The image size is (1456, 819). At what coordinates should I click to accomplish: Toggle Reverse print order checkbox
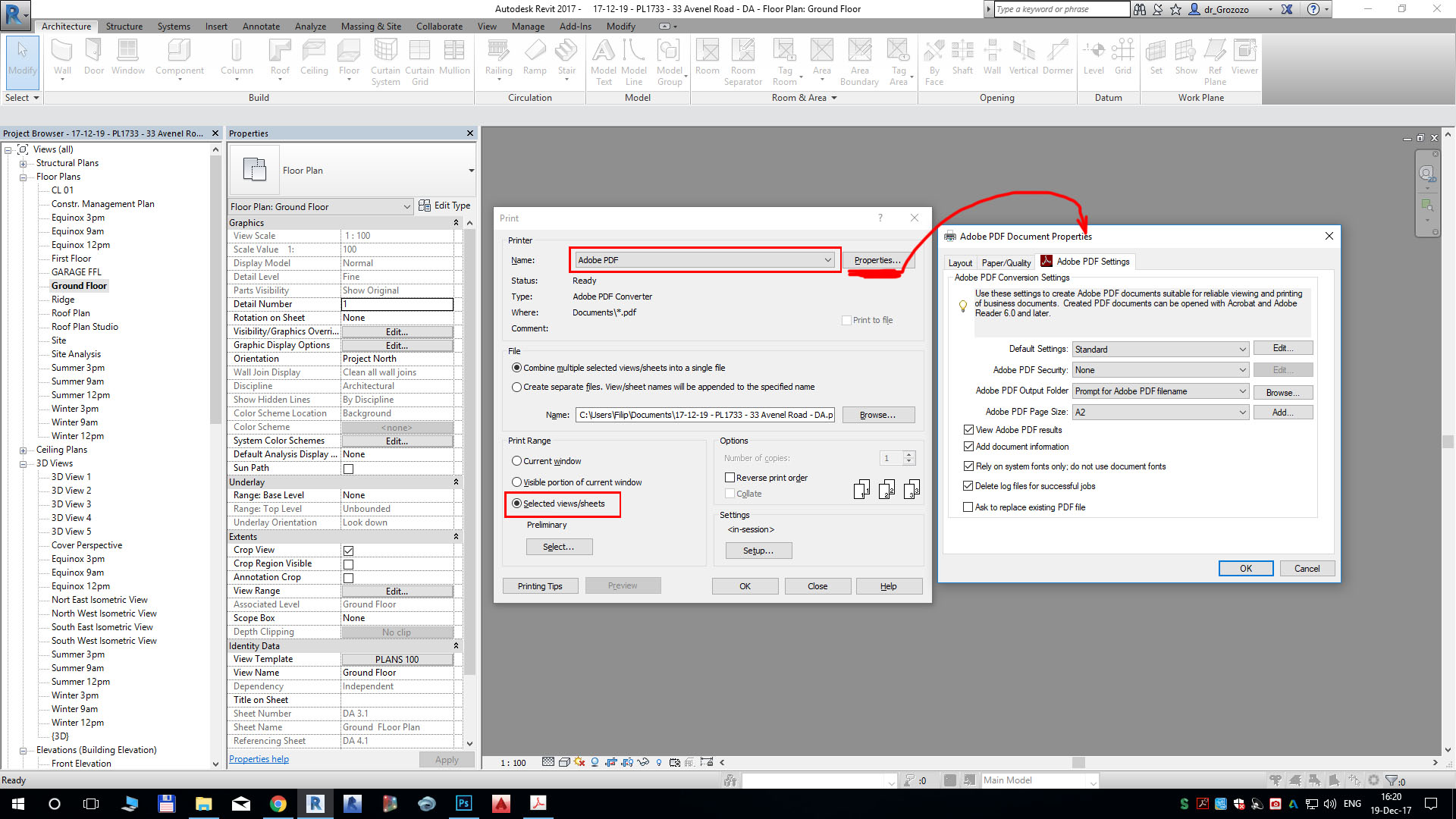pyautogui.click(x=730, y=478)
